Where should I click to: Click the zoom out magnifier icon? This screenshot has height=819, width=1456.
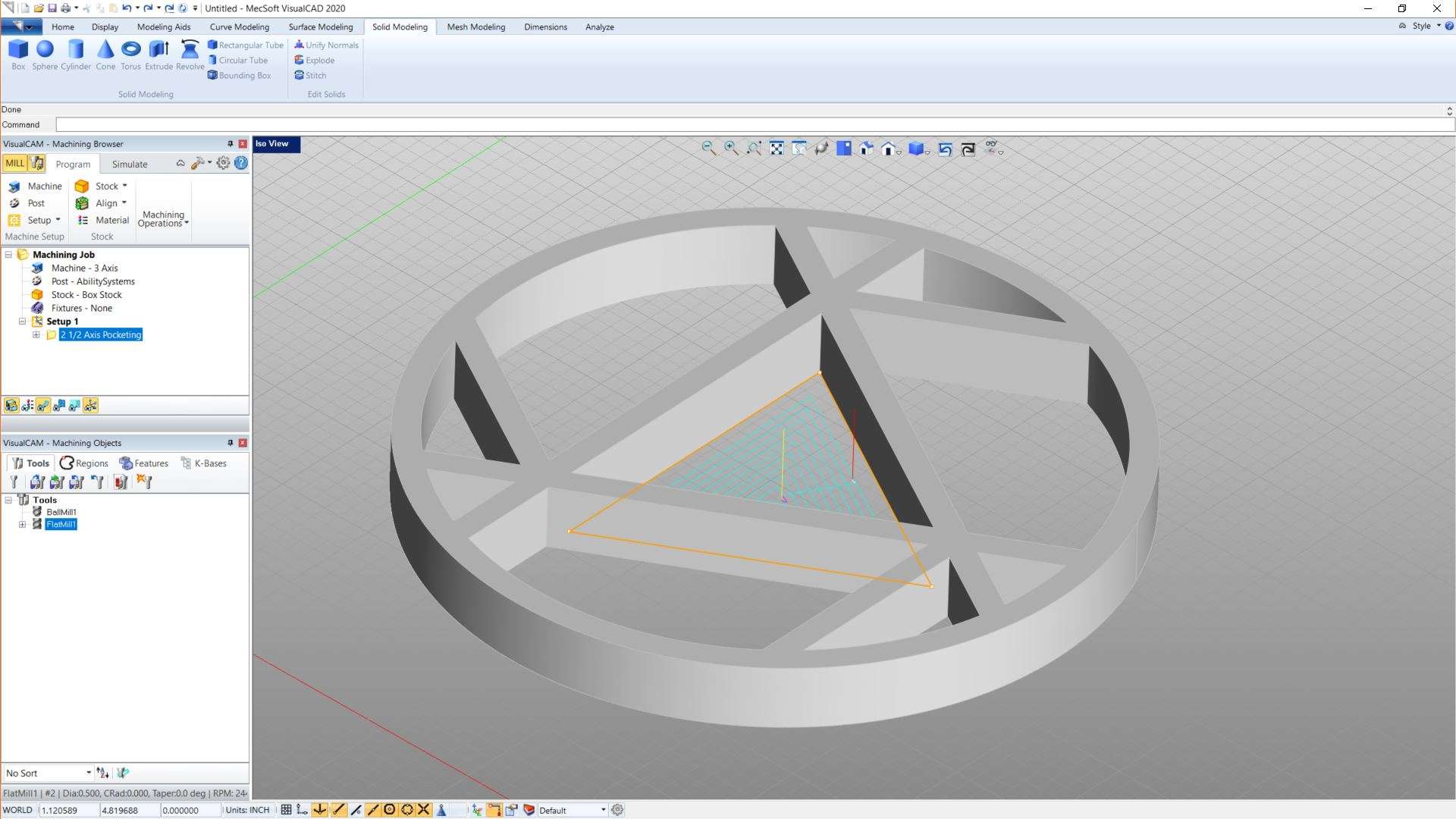click(x=708, y=149)
